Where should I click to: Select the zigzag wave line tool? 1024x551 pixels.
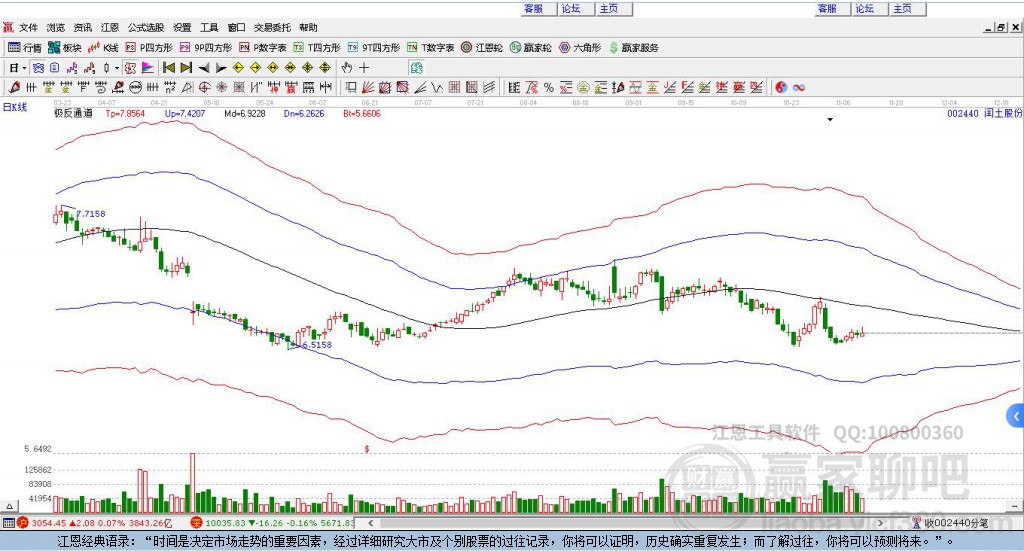tap(437, 87)
